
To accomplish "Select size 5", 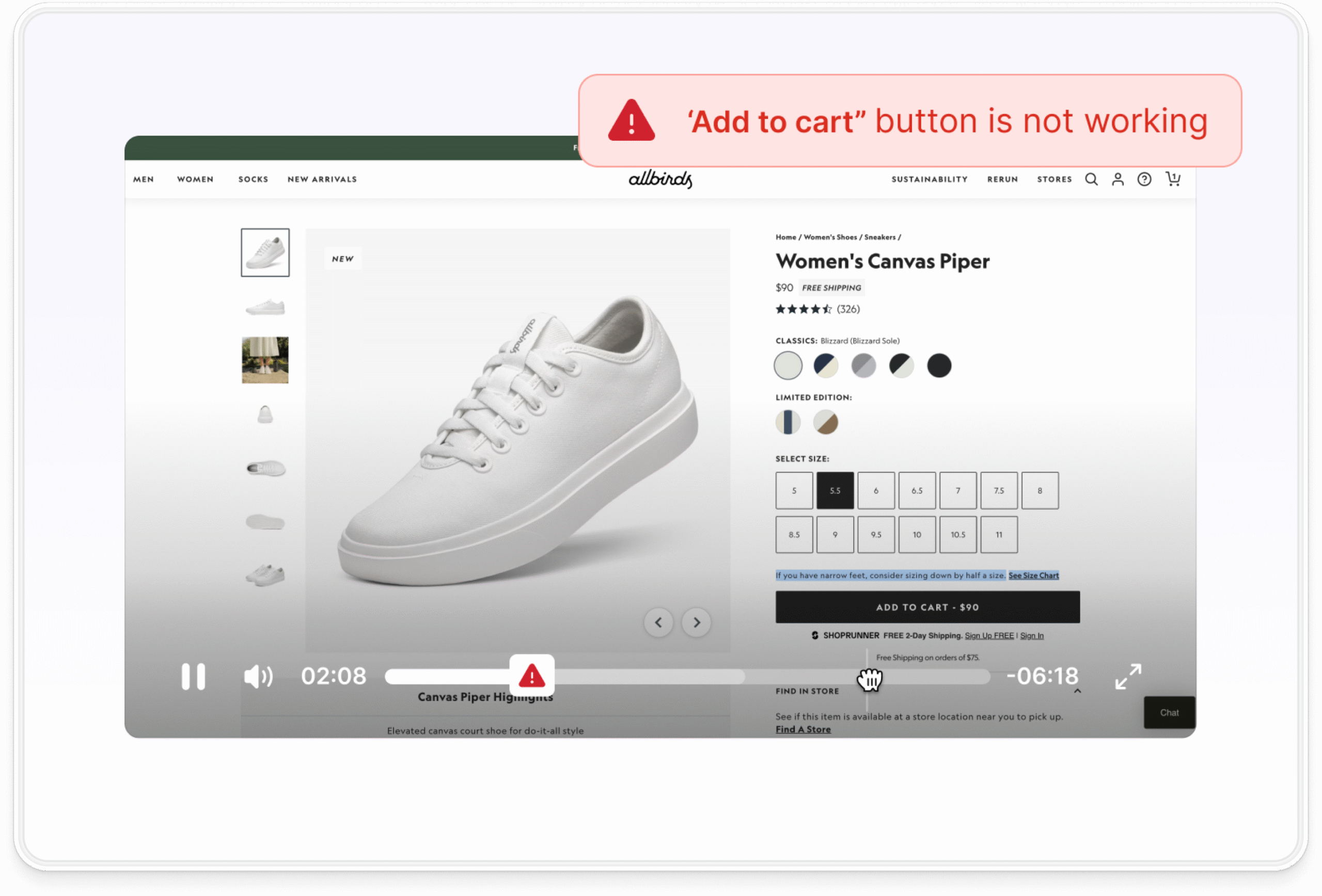I will [x=794, y=491].
